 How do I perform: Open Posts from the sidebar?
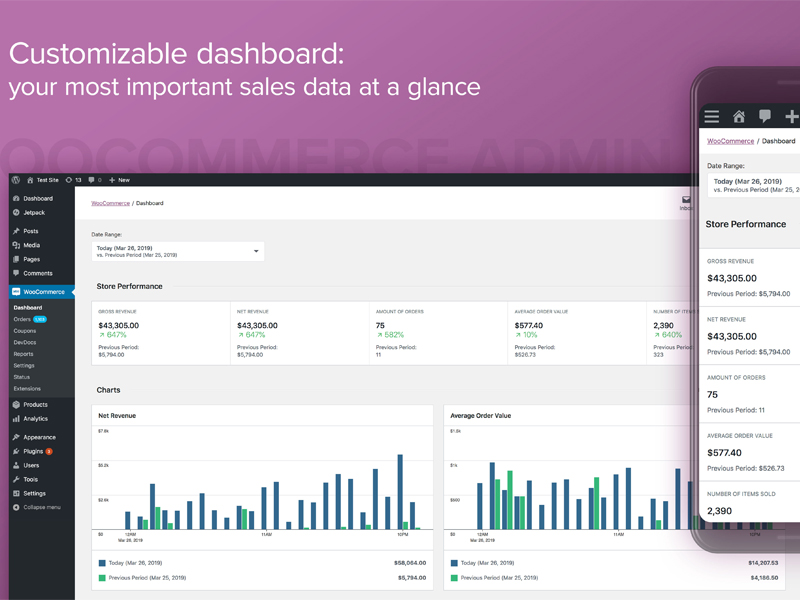31,231
